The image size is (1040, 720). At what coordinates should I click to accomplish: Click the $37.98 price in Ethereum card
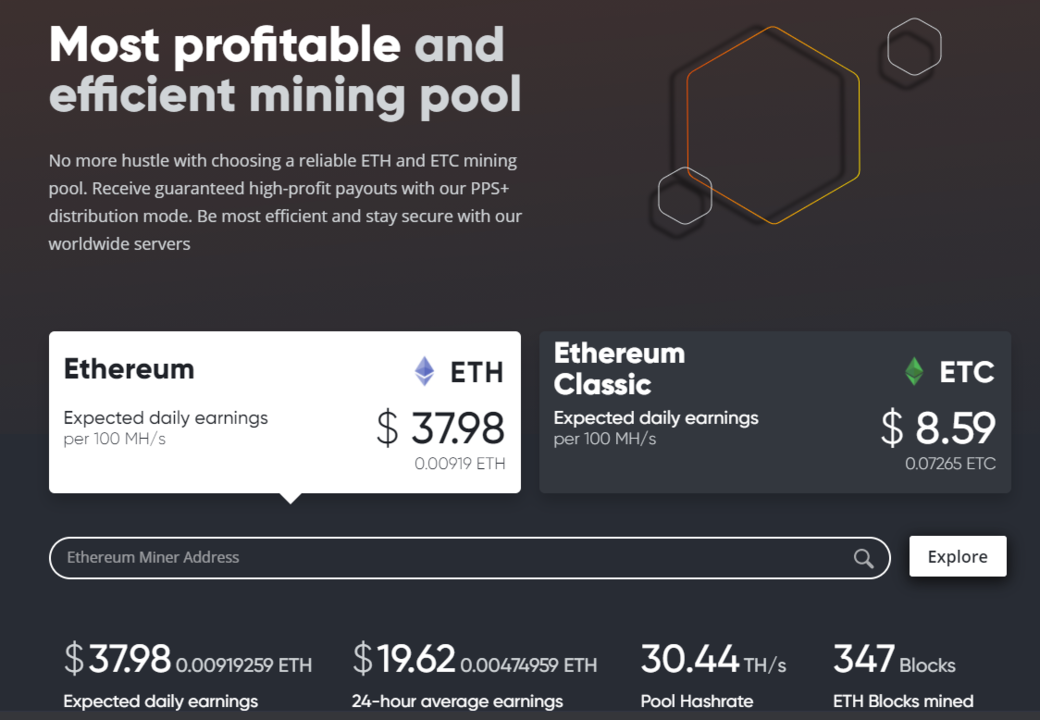441,428
